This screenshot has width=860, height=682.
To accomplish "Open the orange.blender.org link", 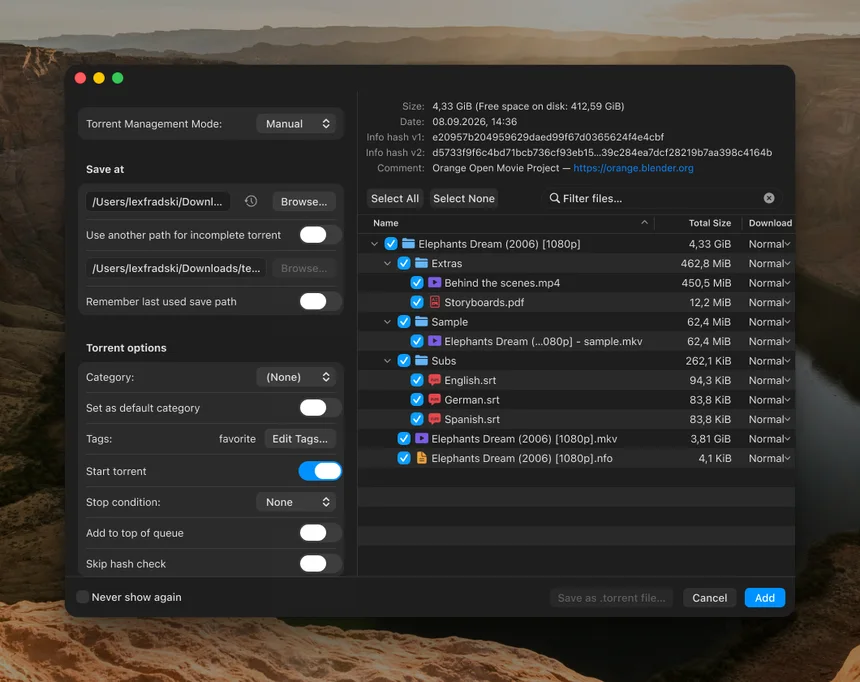I will (x=633, y=168).
